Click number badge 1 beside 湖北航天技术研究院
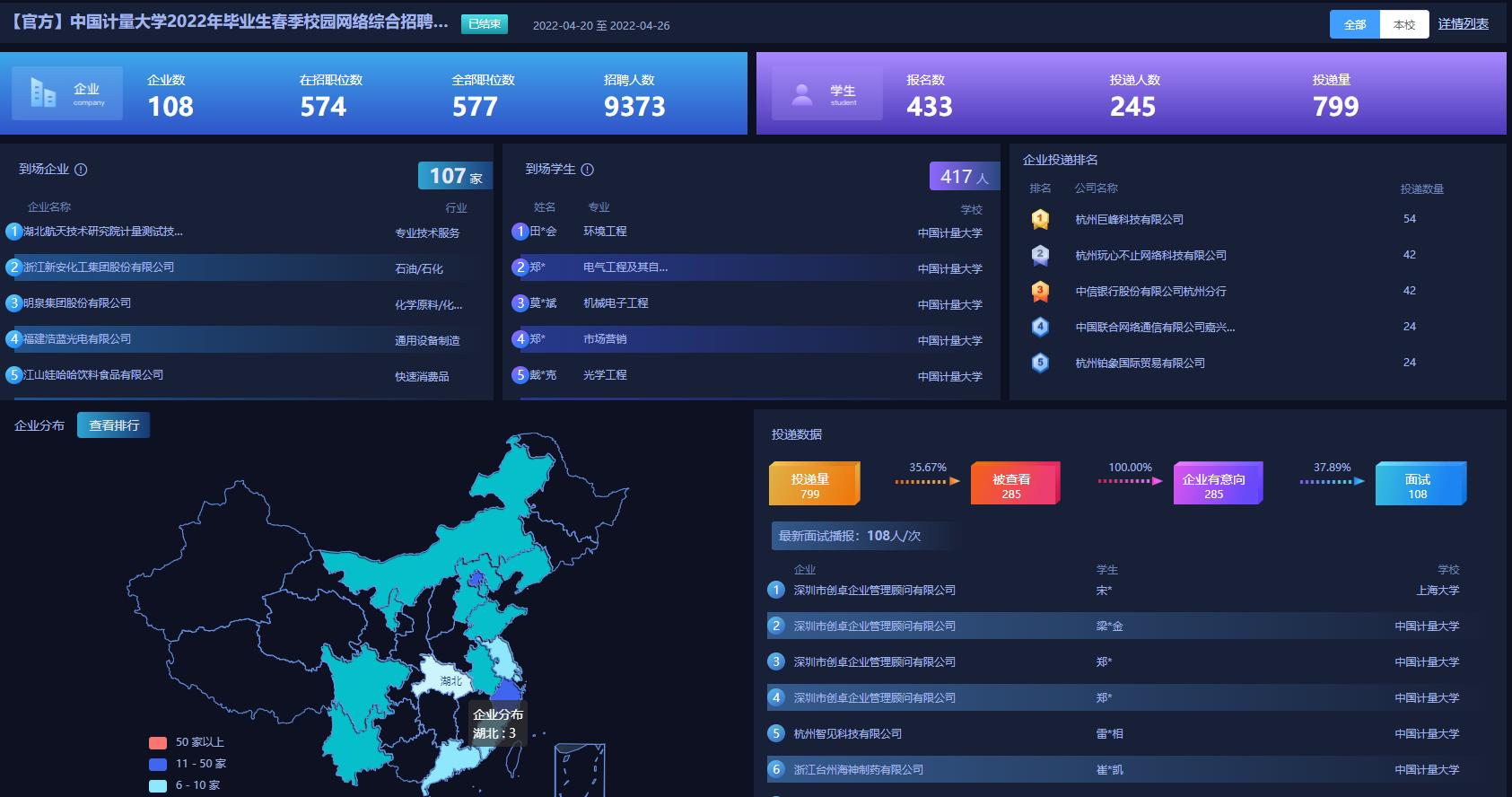Viewport: 1512px width, 797px height. [x=13, y=232]
